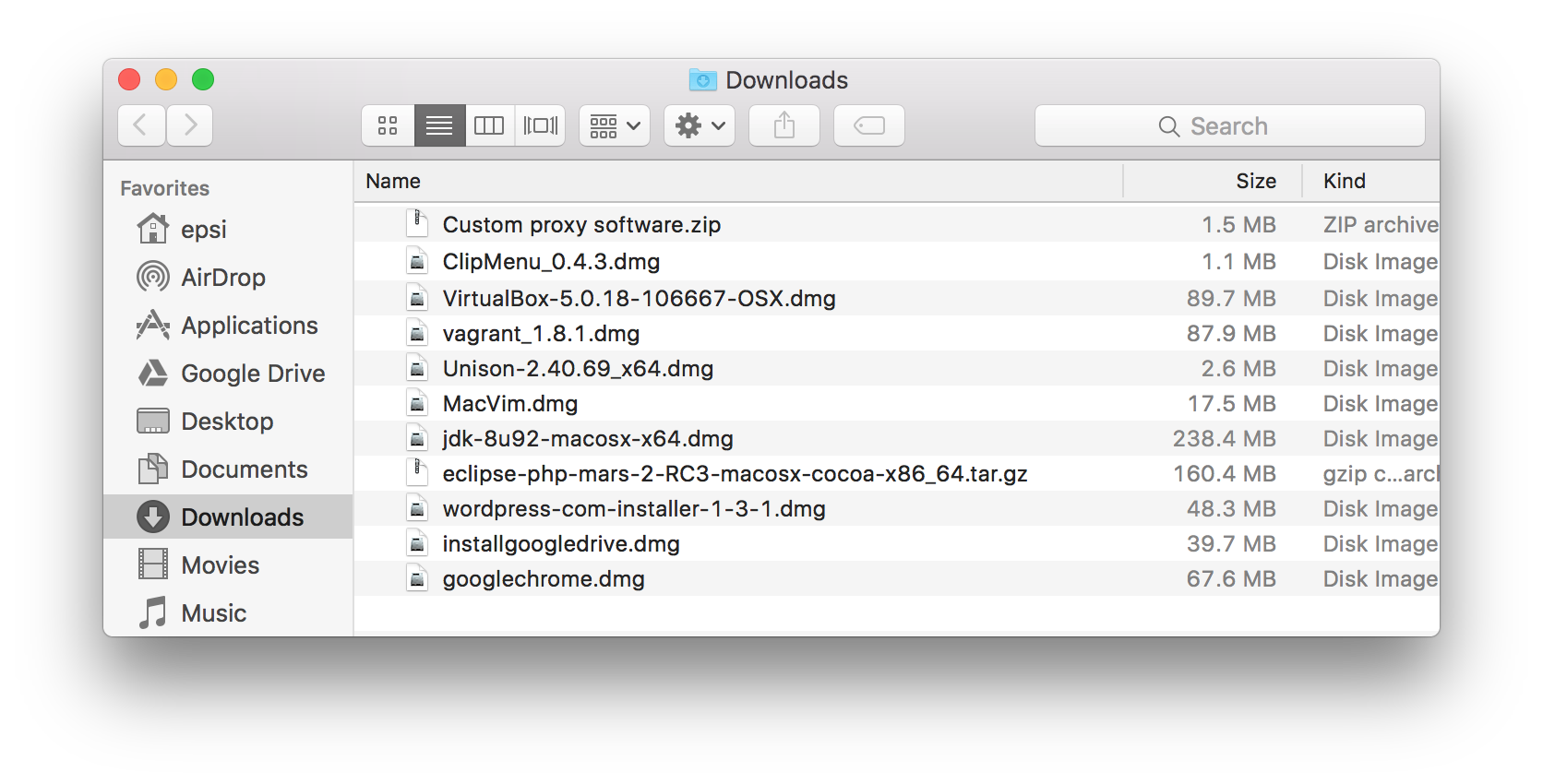Open AirDrop in the sidebar

pos(222,278)
